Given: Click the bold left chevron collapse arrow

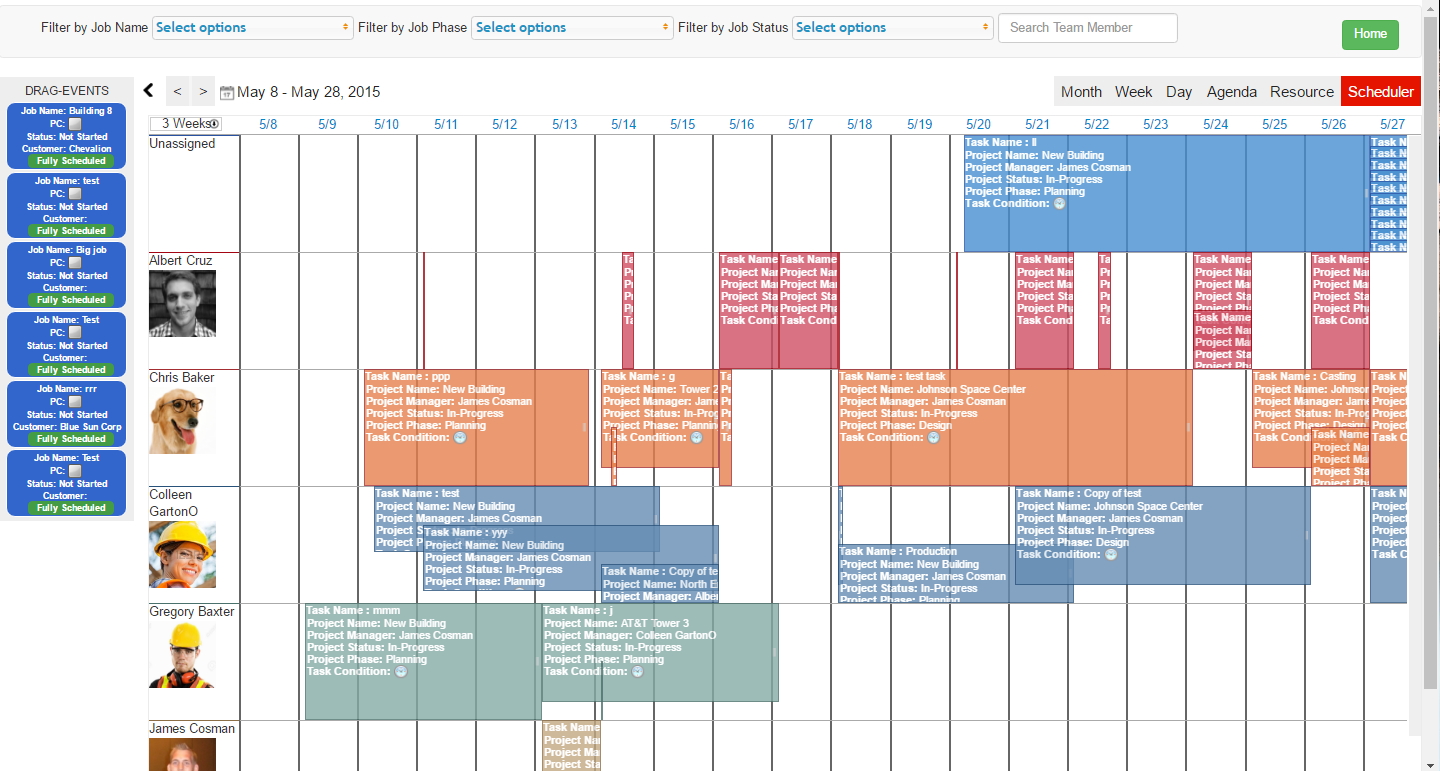Looking at the screenshot, I should click(x=149, y=91).
